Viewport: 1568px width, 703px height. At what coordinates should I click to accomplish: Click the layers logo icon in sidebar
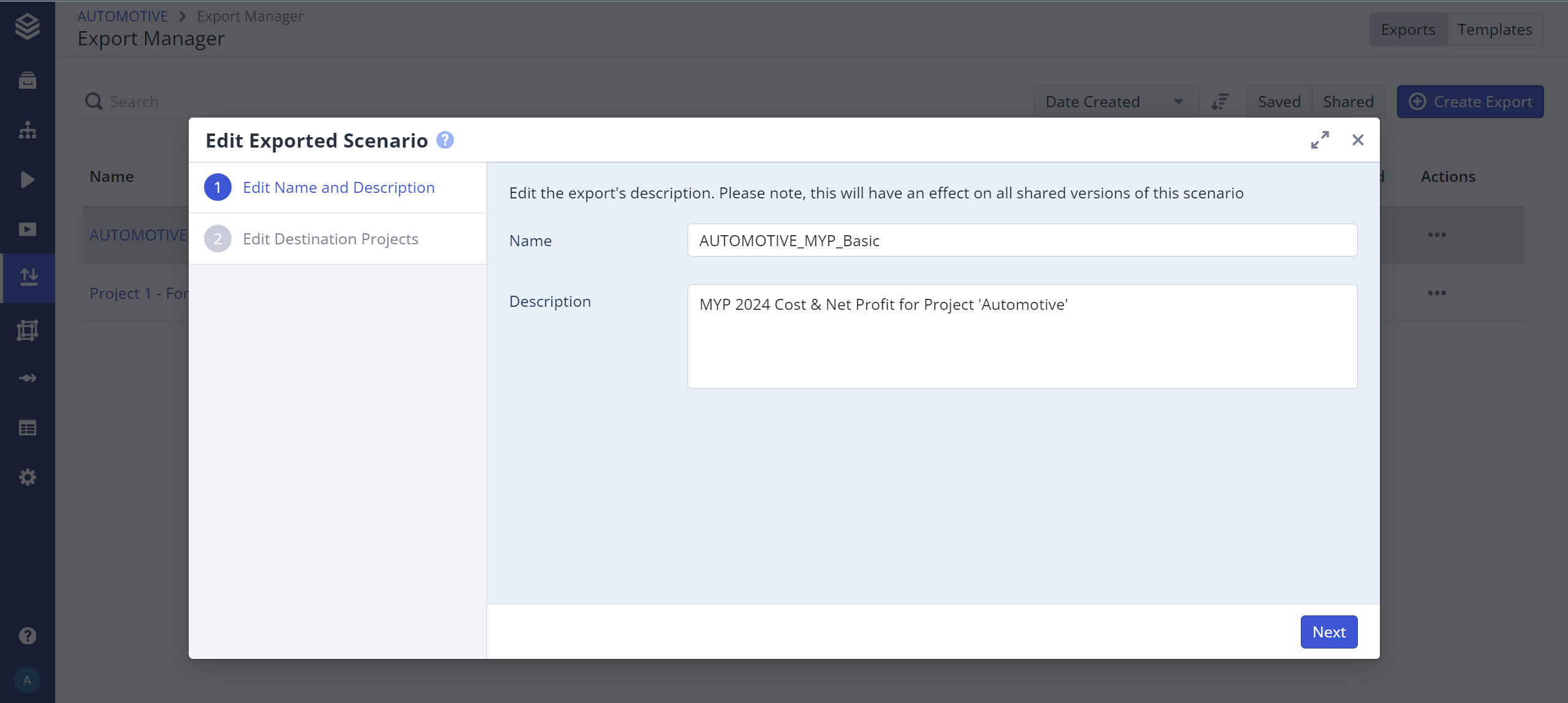pos(28,26)
